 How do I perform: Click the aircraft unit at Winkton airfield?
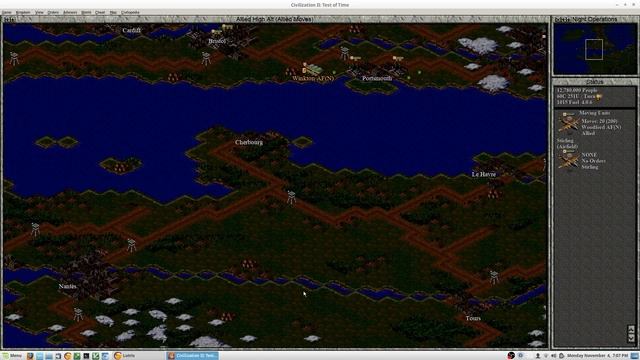[x=312, y=69]
